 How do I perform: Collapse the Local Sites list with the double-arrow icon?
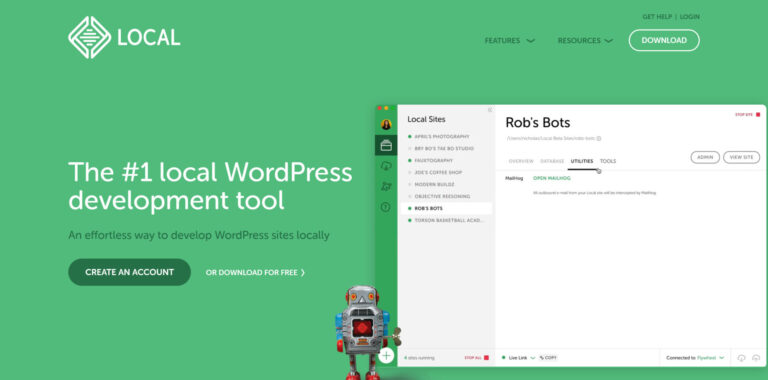click(x=490, y=110)
